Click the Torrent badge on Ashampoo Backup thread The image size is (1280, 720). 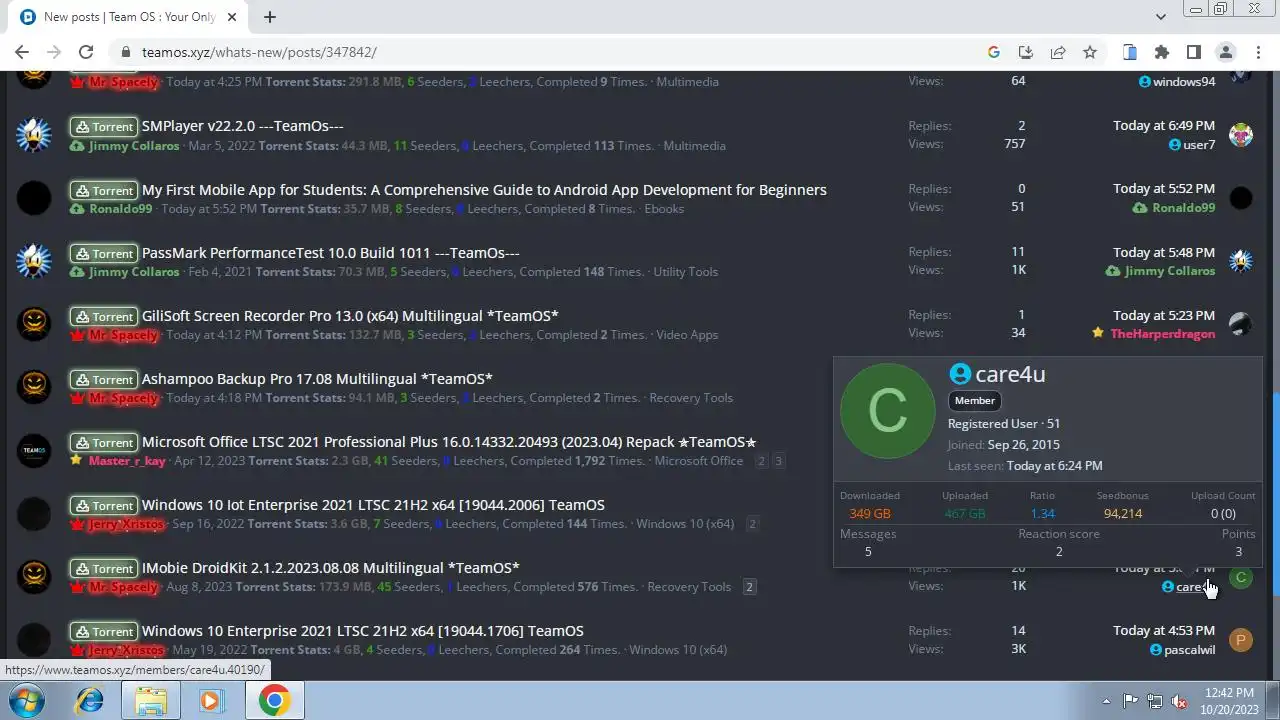[x=104, y=379]
